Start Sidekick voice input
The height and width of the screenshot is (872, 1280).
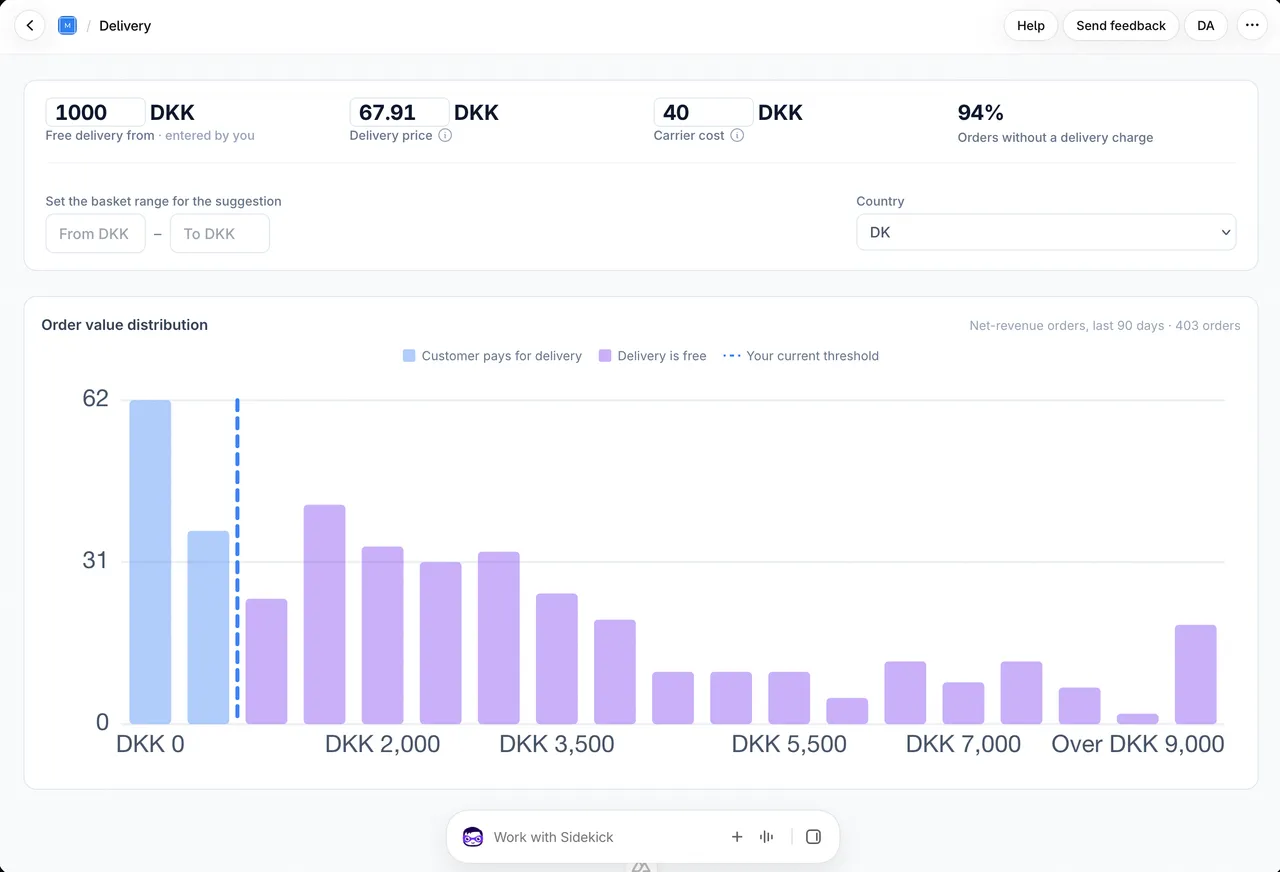click(767, 837)
